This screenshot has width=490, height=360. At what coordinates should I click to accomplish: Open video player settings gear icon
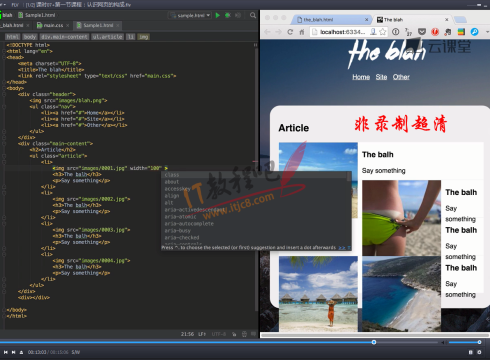pyautogui.click(x=479, y=352)
